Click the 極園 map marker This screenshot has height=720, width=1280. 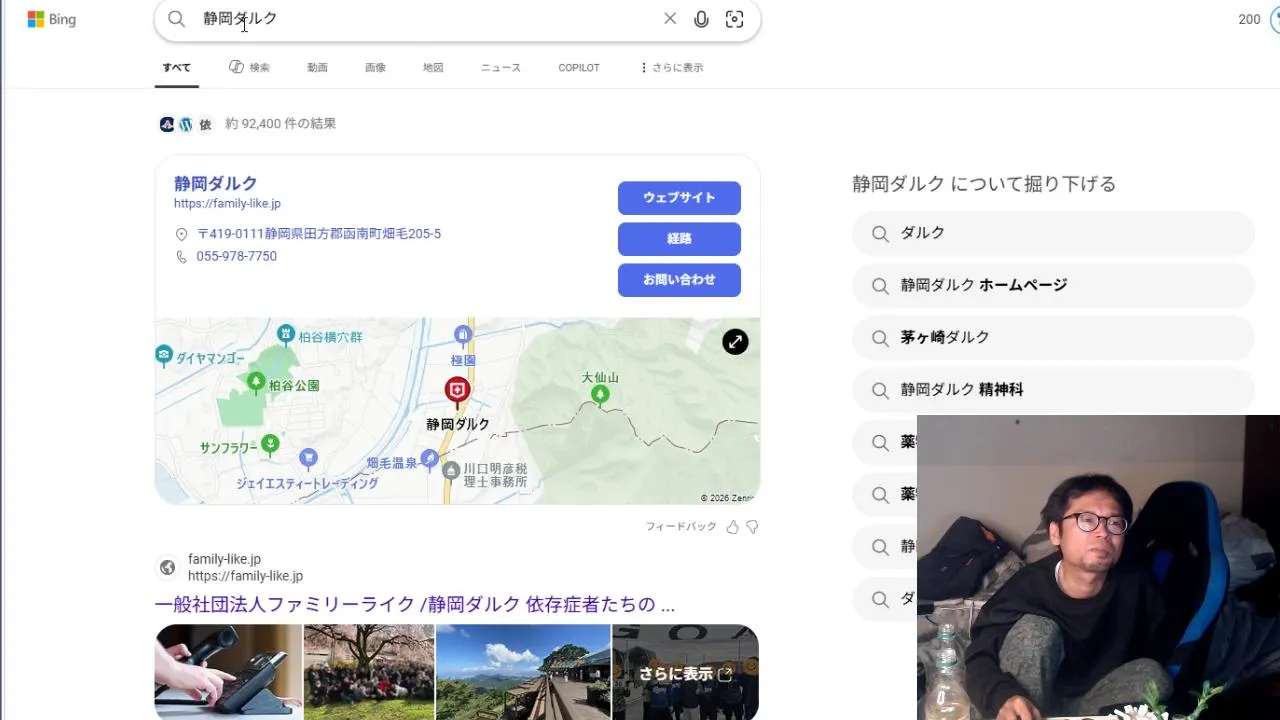point(463,334)
